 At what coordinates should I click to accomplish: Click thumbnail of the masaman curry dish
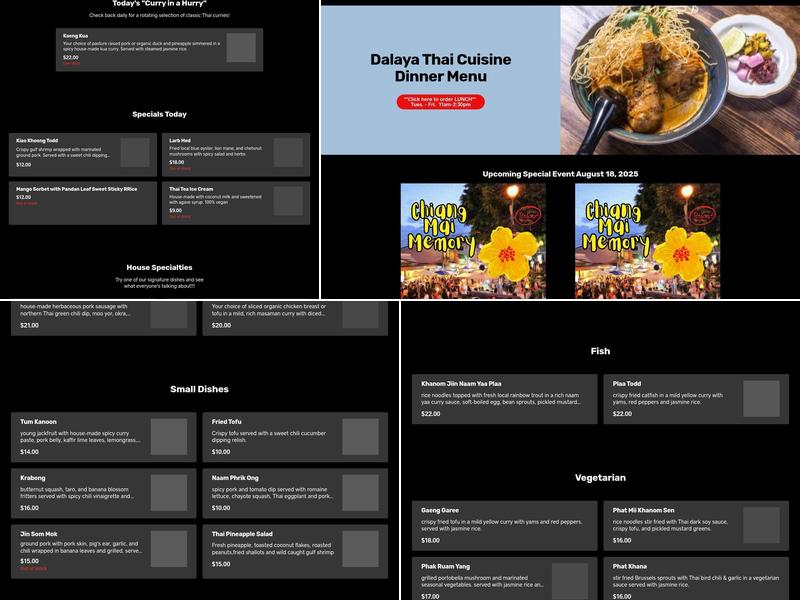[361, 315]
